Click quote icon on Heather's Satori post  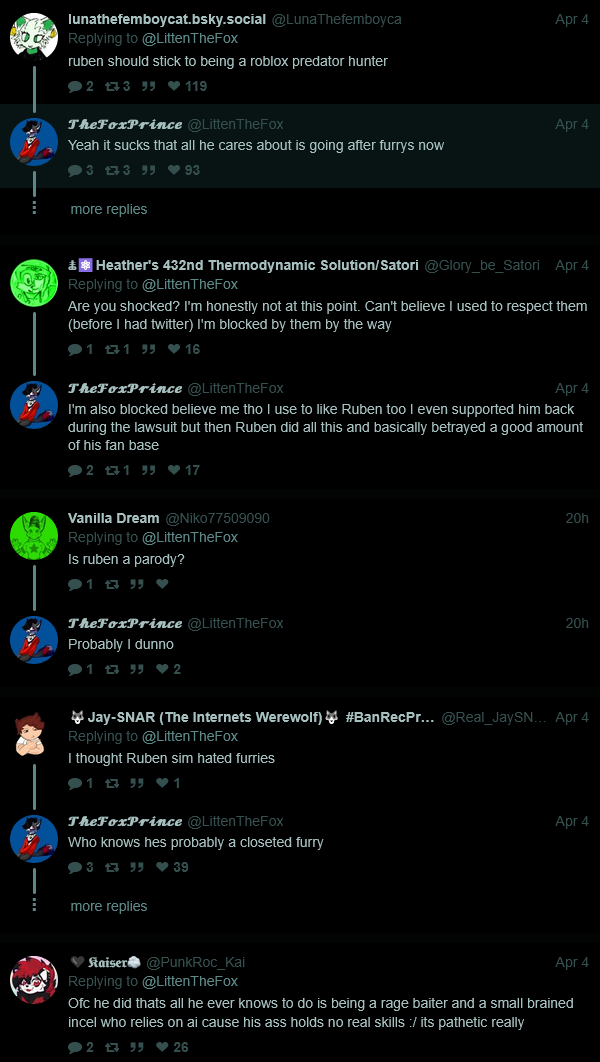point(148,349)
